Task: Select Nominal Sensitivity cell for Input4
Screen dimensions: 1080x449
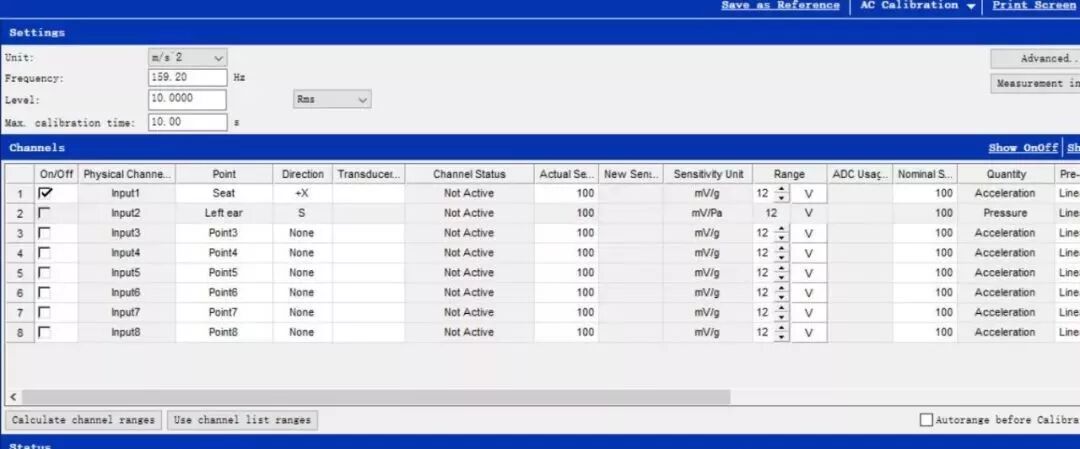Action: [x=925, y=253]
